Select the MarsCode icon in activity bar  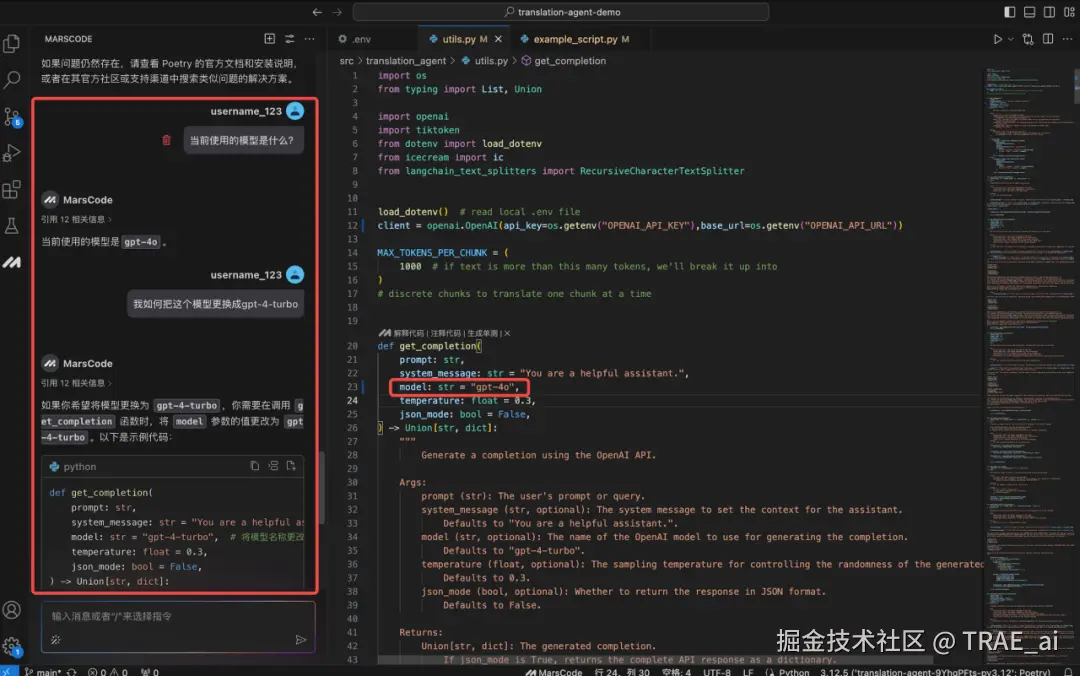pos(12,262)
